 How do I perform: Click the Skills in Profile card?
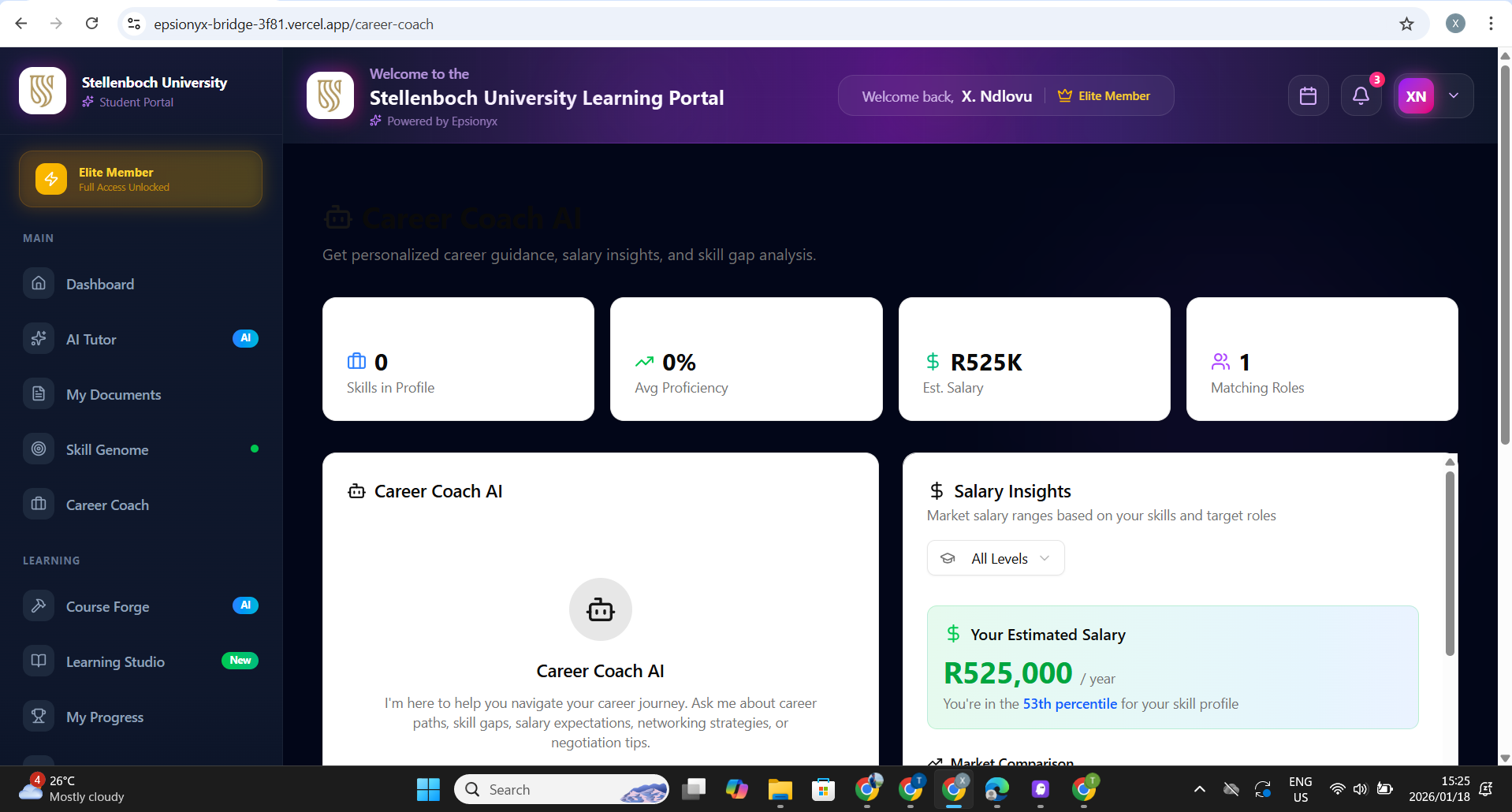(x=458, y=359)
